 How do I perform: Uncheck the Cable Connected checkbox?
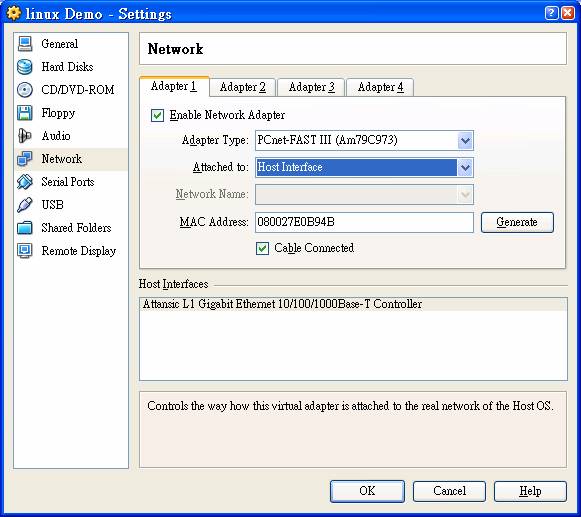[262, 248]
